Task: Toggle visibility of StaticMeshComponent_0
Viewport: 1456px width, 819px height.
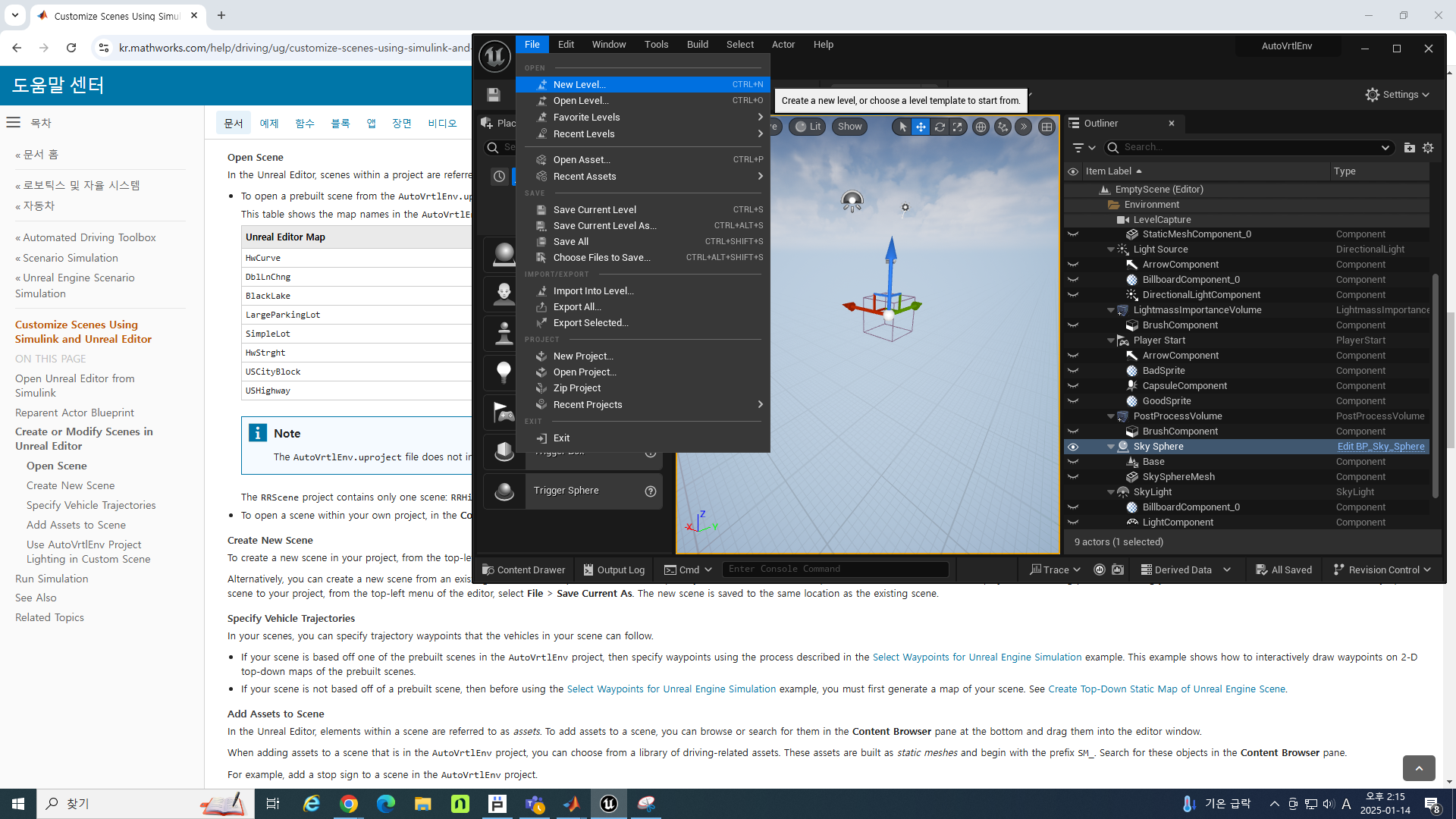Action: tap(1073, 234)
